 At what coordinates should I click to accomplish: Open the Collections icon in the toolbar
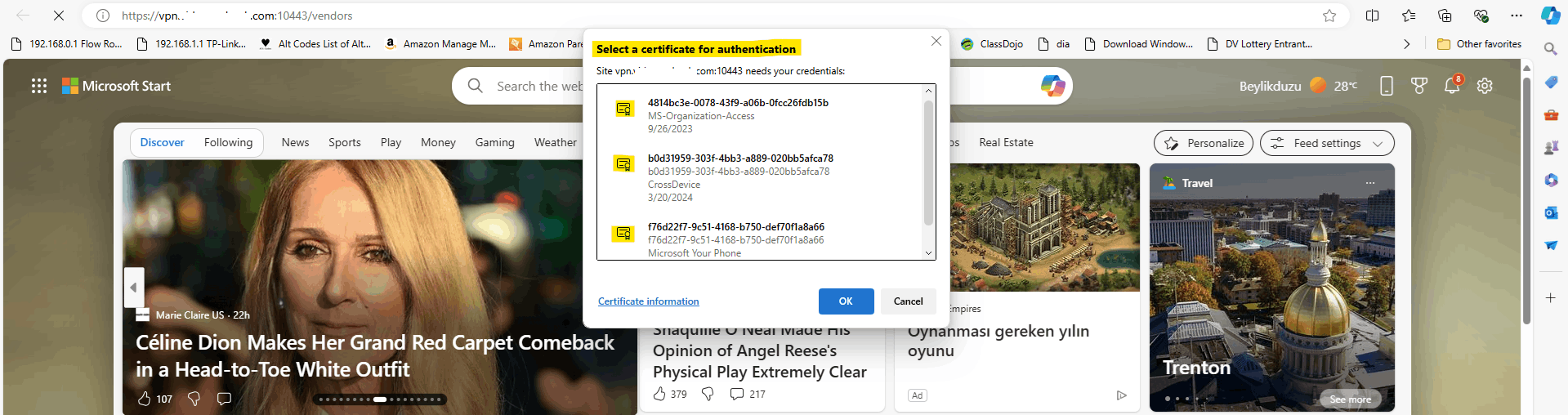click(x=1445, y=16)
